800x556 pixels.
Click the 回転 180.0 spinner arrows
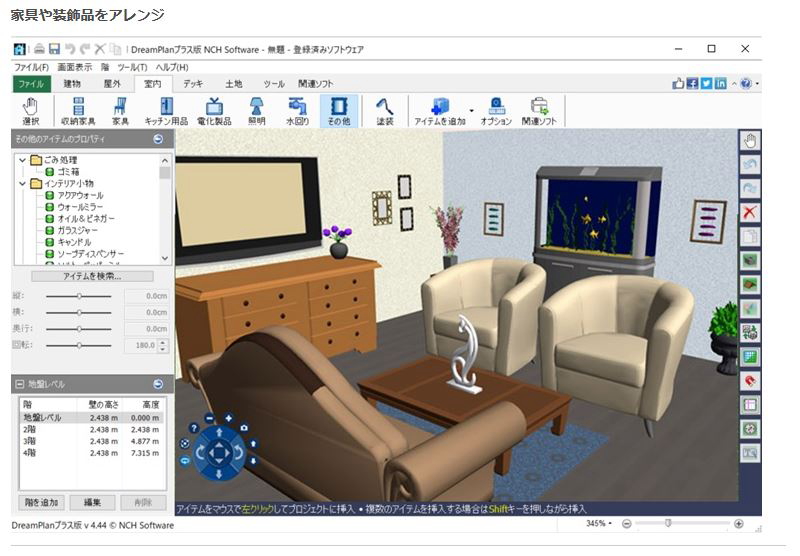[x=163, y=345]
